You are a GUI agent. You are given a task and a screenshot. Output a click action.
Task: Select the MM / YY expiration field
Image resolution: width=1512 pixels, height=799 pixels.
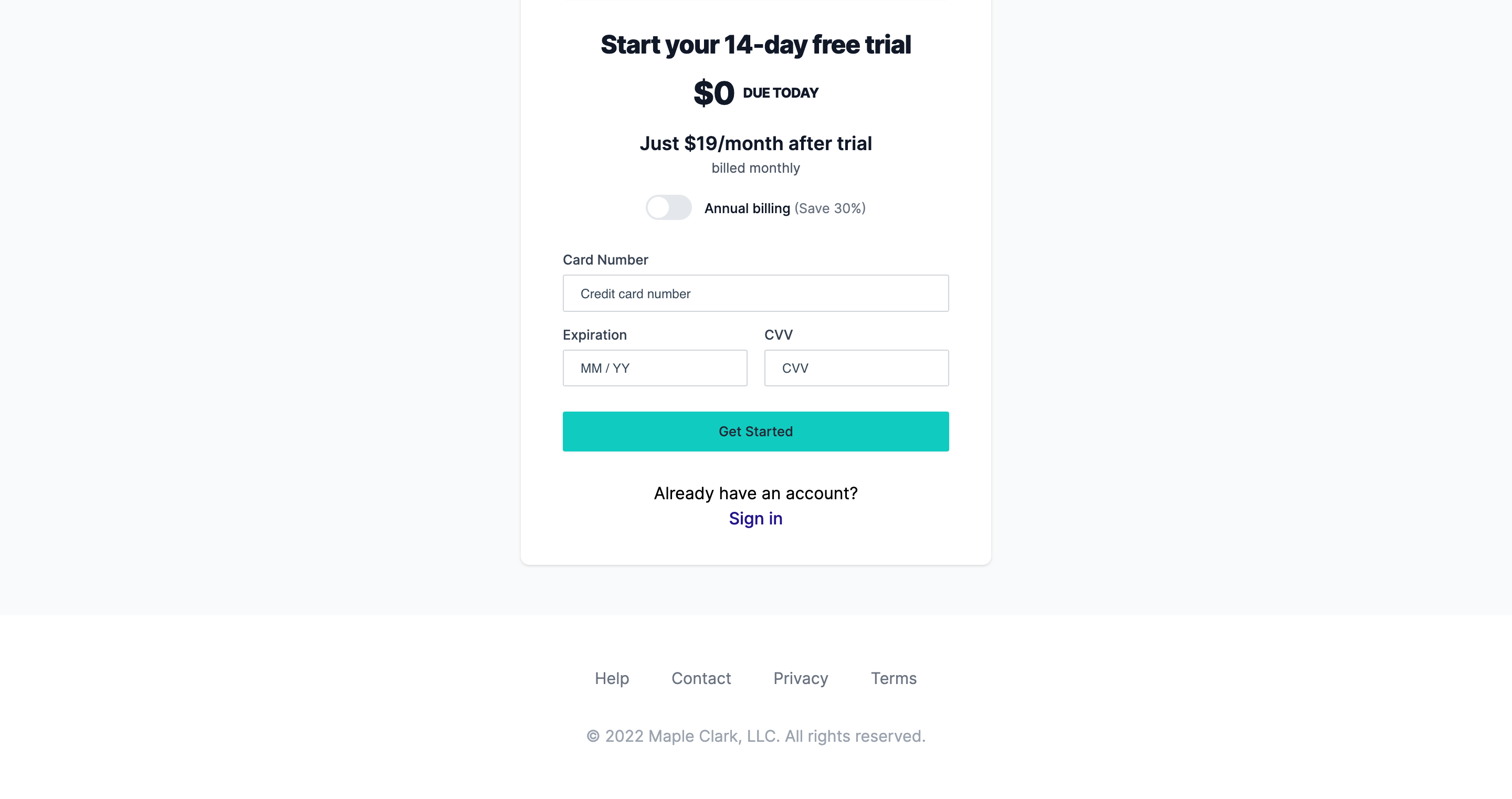click(655, 368)
